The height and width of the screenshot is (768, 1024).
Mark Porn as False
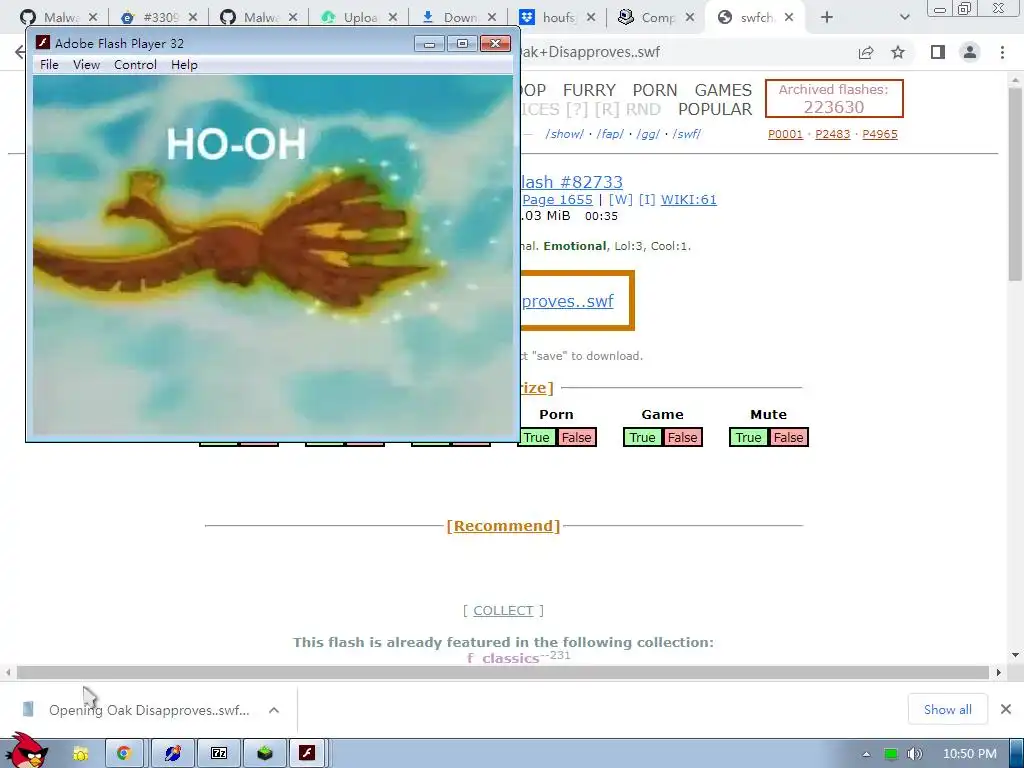tap(577, 438)
